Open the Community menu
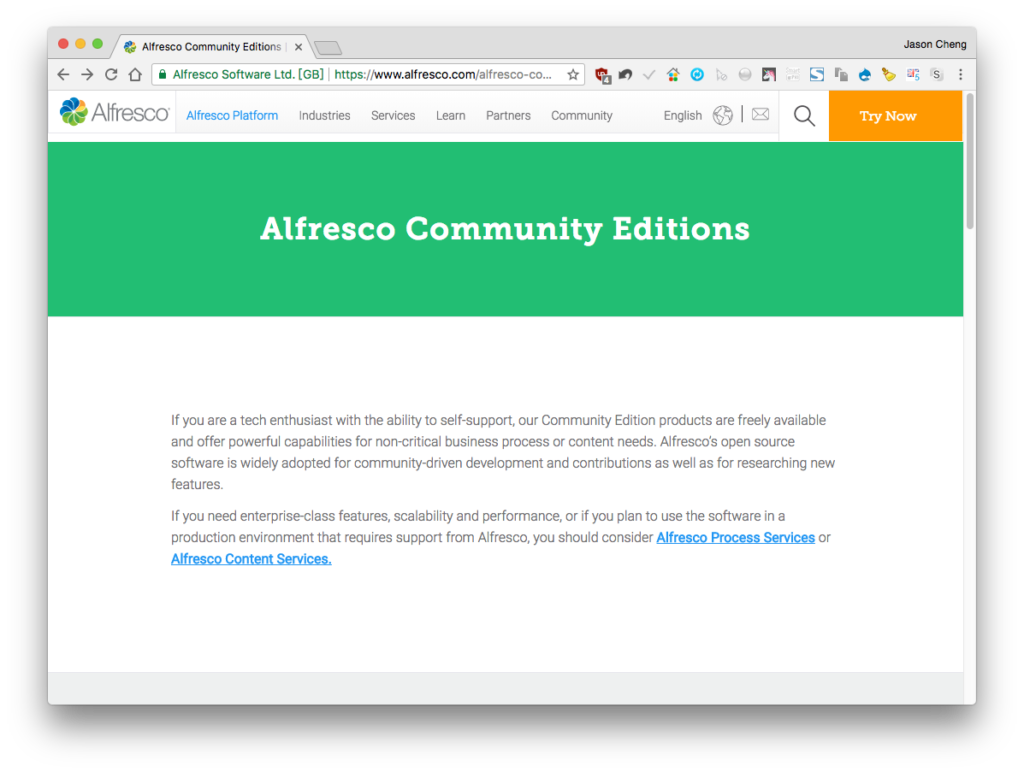 [582, 116]
